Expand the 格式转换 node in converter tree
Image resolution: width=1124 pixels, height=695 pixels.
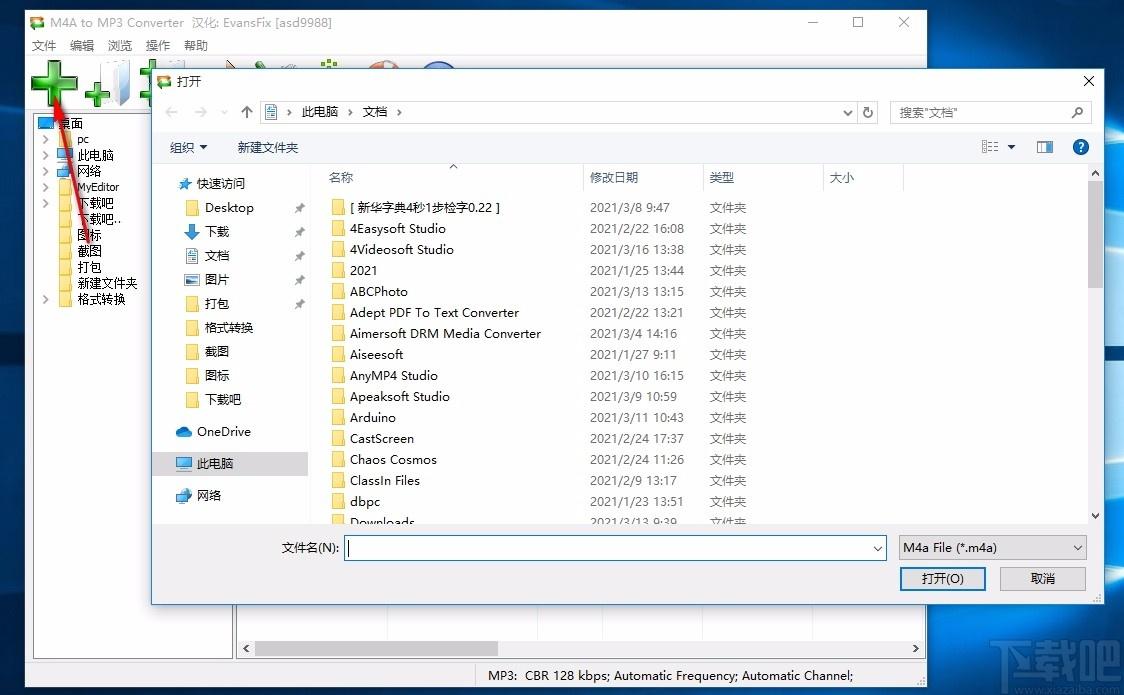click(45, 299)
